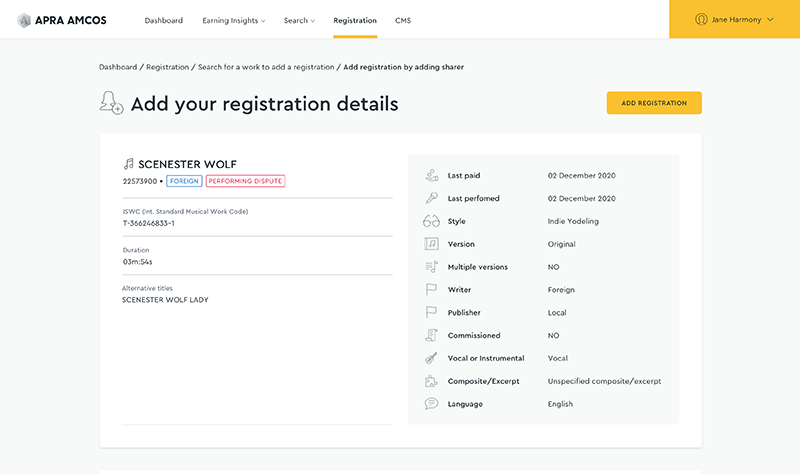Click the puzzle icon next to Composite/Excerpt
Screen dimensions: 800x474
431,381
